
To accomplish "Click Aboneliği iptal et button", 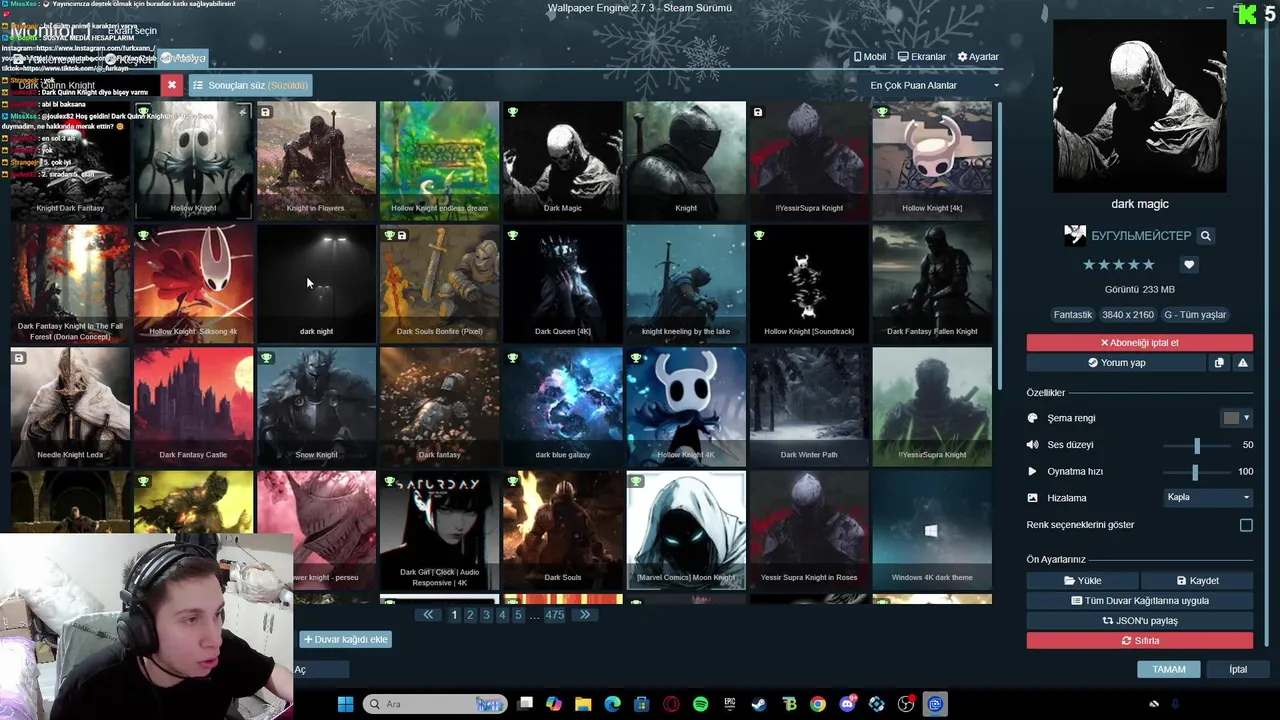I will coord(1139,343).
